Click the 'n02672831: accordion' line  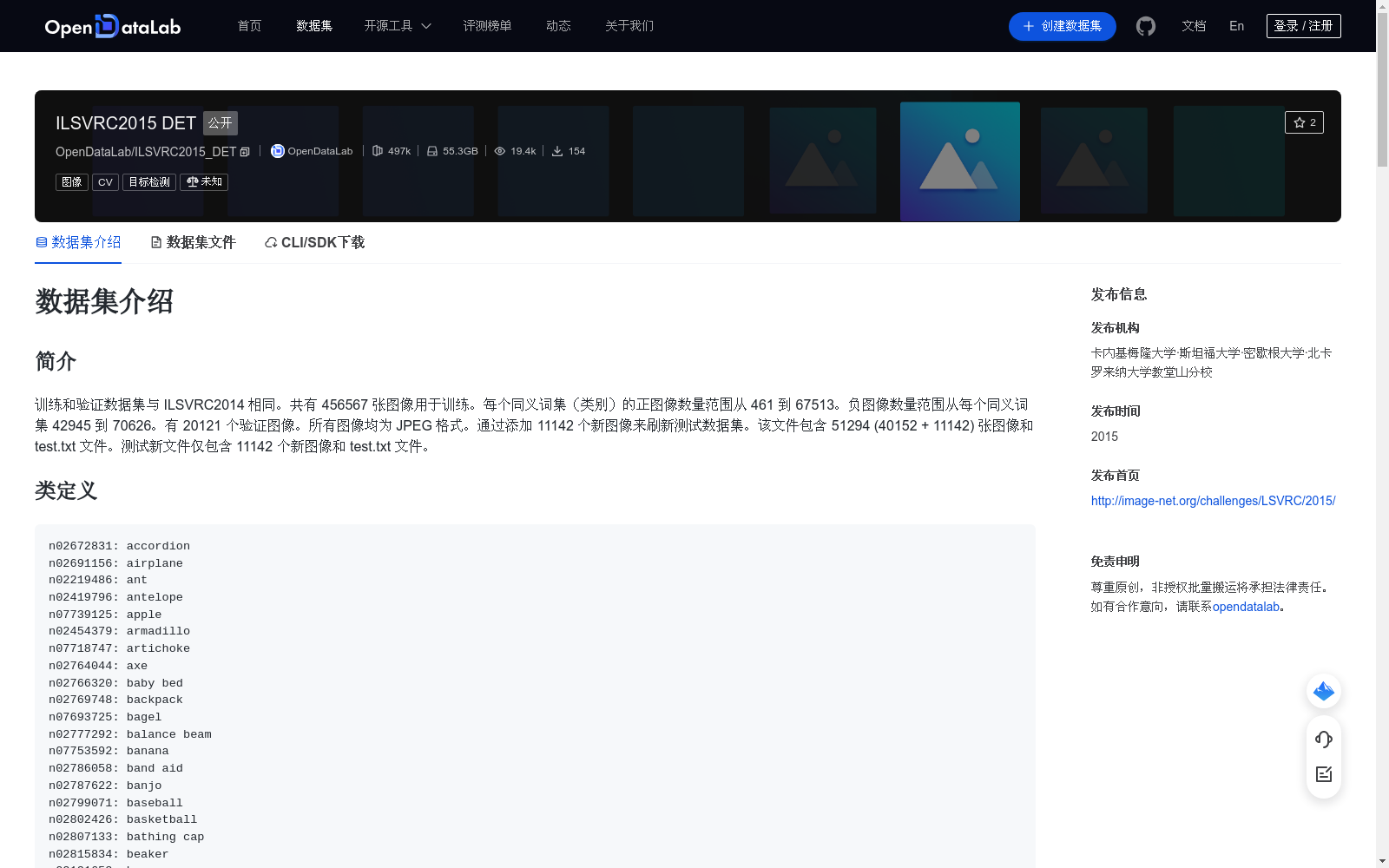(119, 546)
